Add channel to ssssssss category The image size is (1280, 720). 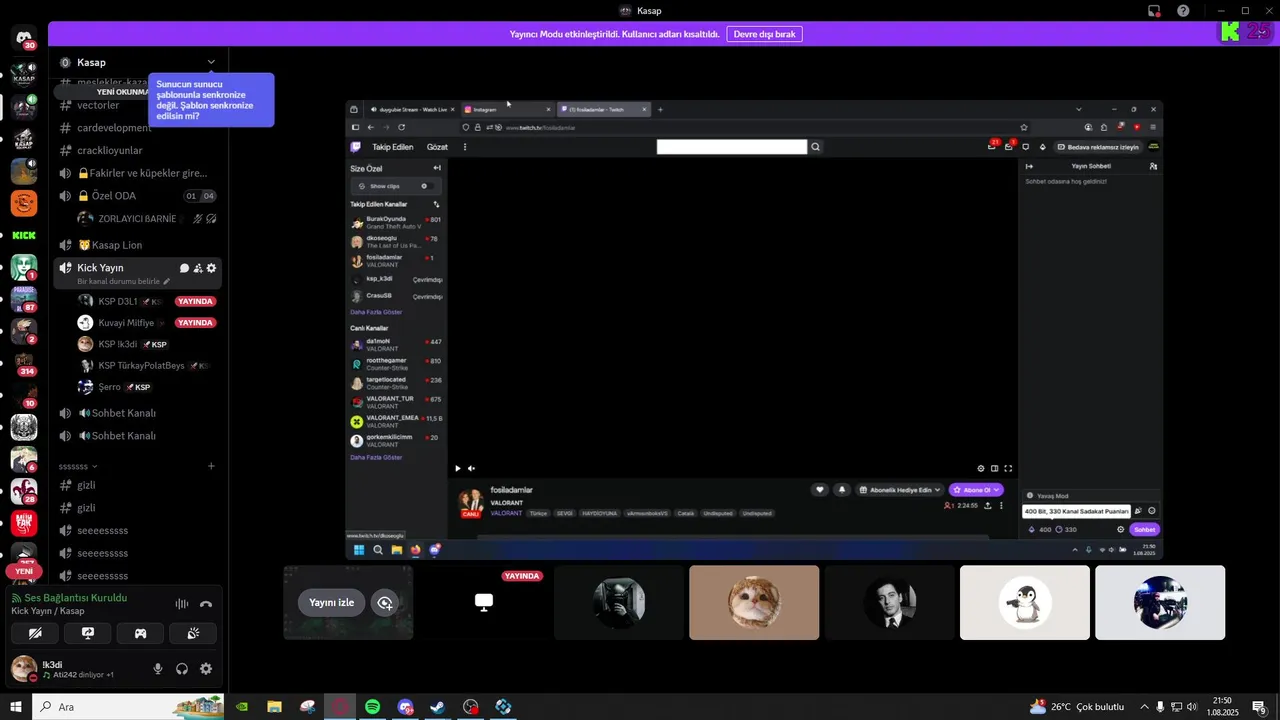[x=211, y=466]
